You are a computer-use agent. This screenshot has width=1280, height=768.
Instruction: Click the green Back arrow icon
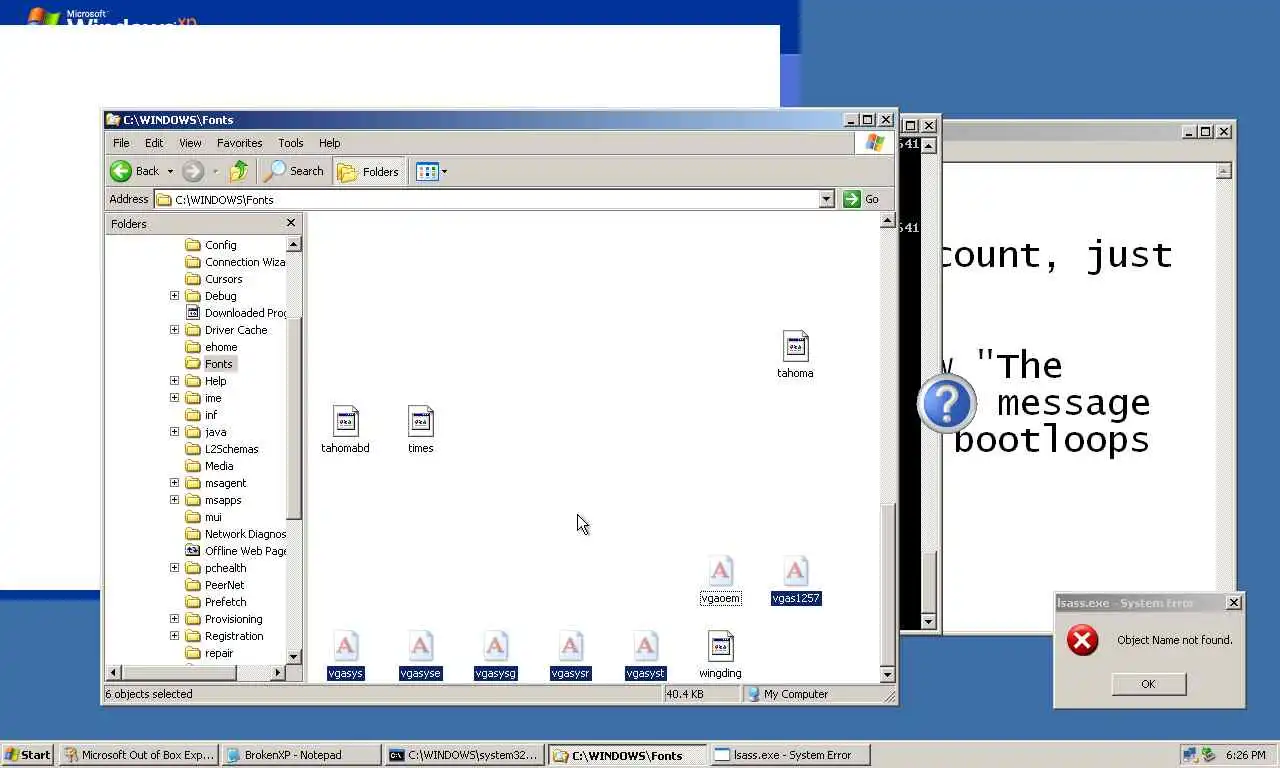[x=121, y=171]
